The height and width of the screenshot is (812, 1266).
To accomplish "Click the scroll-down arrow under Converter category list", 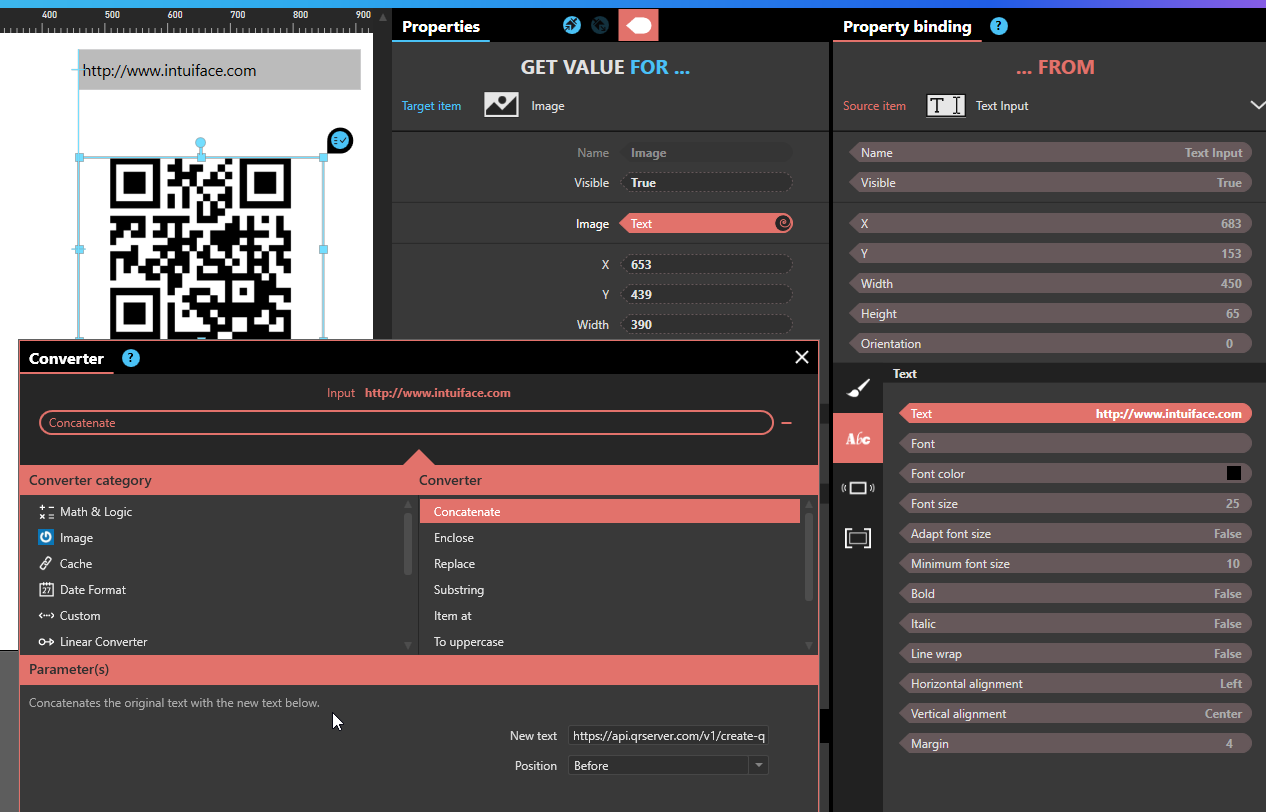I will 406,645.
